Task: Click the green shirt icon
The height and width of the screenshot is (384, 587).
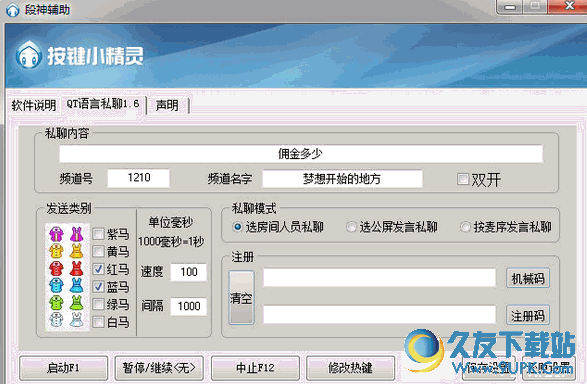Action: [56, 303]
